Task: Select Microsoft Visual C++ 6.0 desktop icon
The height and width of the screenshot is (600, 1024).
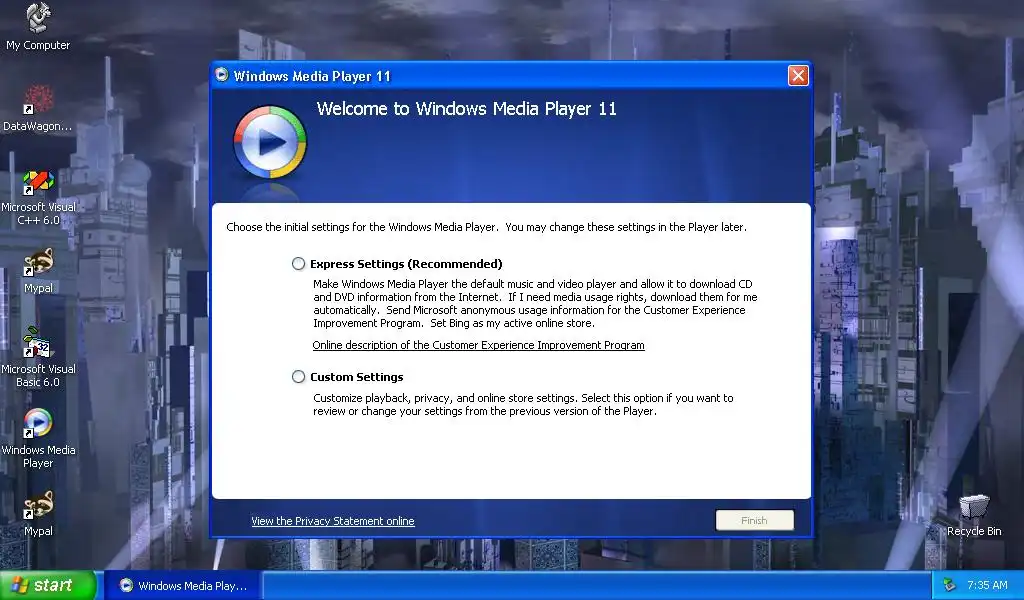Action: (38, 198)
